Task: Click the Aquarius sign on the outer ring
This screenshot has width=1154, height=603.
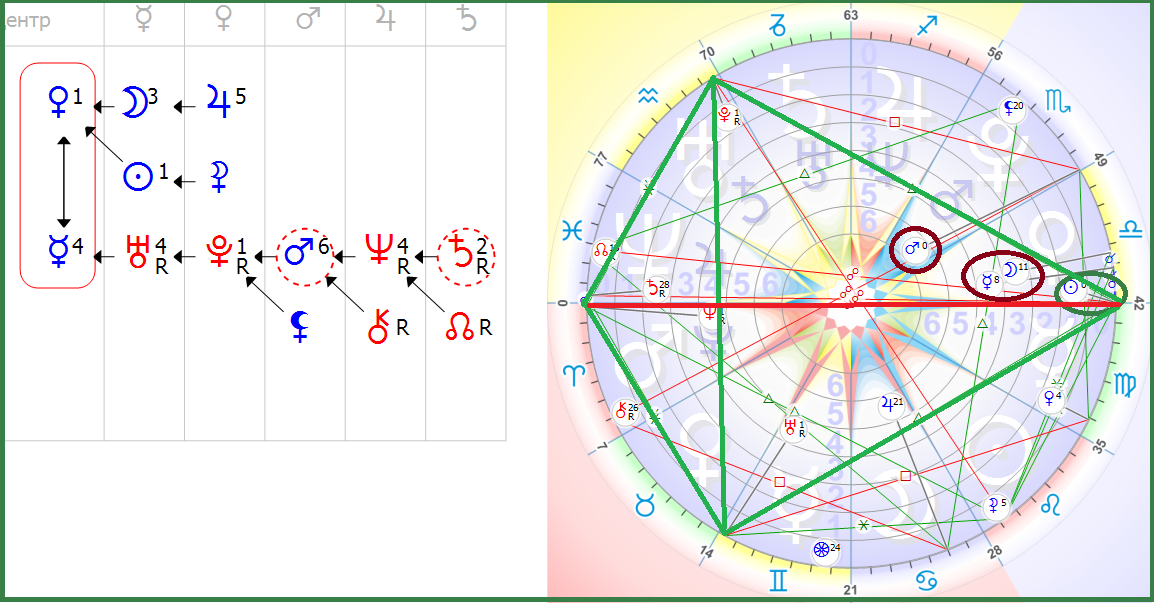Action: point(650,96)
